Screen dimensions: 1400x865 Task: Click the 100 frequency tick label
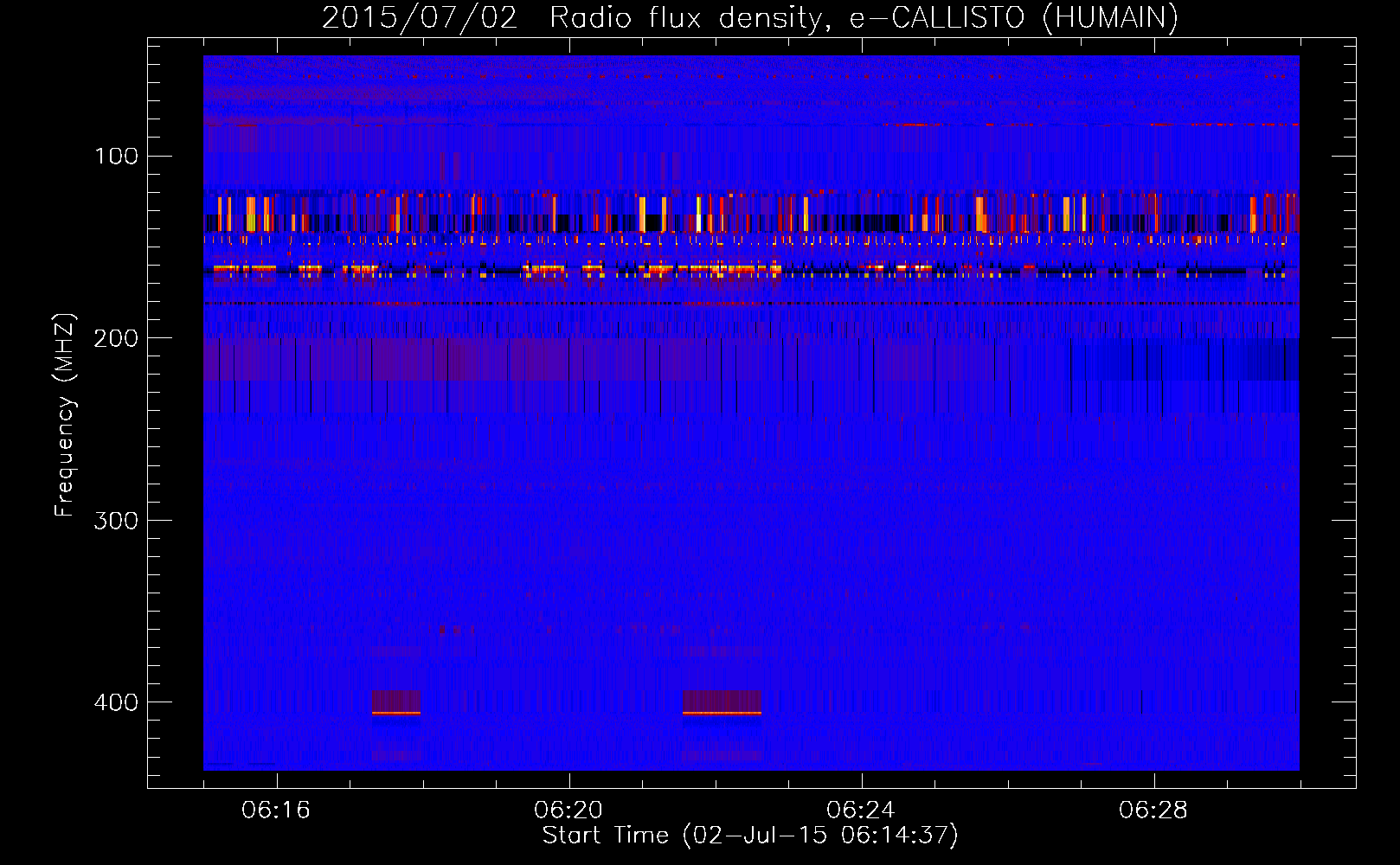117,156
